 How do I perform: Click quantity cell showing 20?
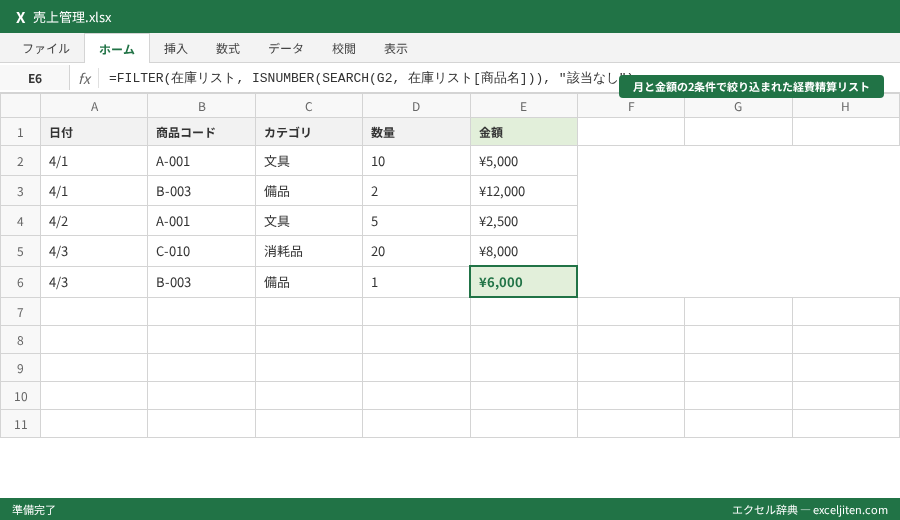416,251
